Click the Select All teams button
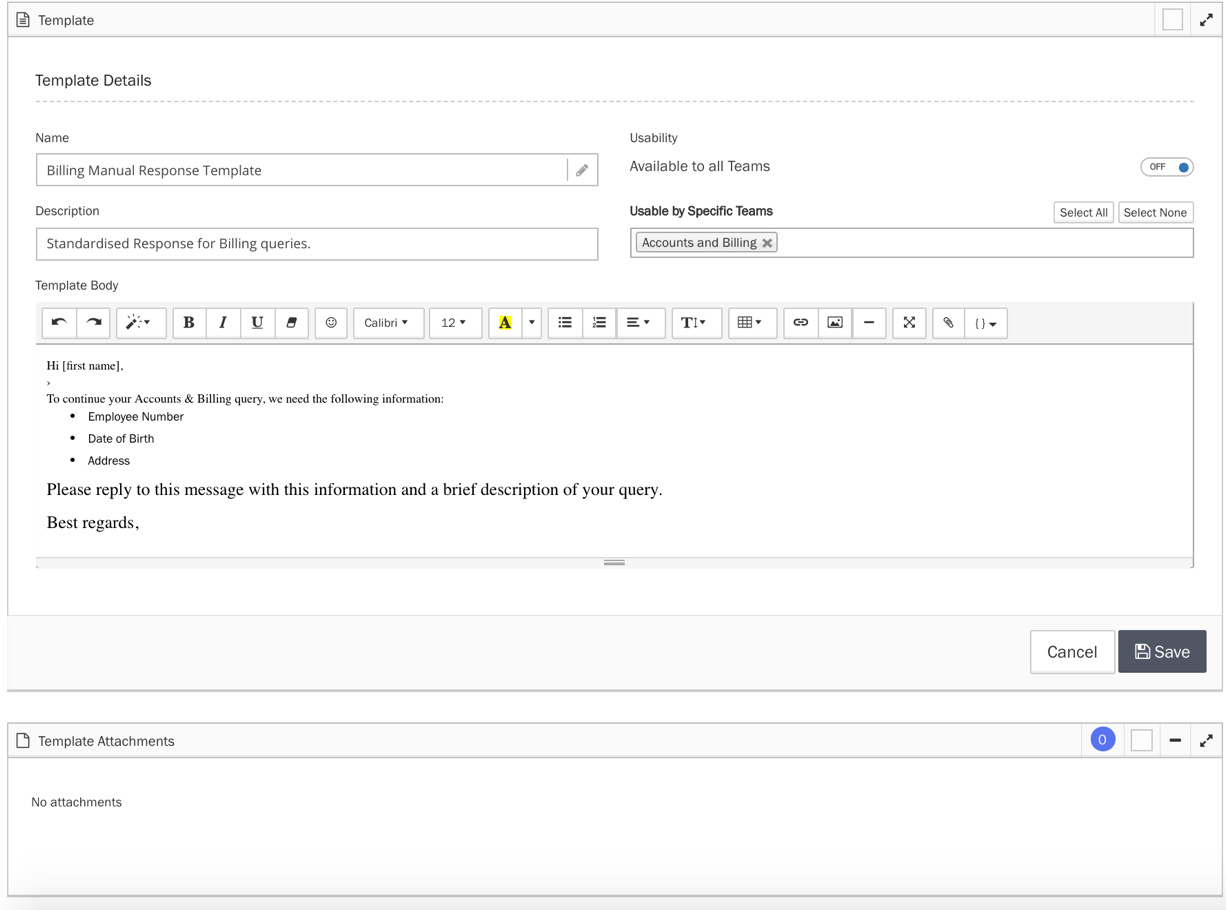1226x910 pixels. [1083, 212]
